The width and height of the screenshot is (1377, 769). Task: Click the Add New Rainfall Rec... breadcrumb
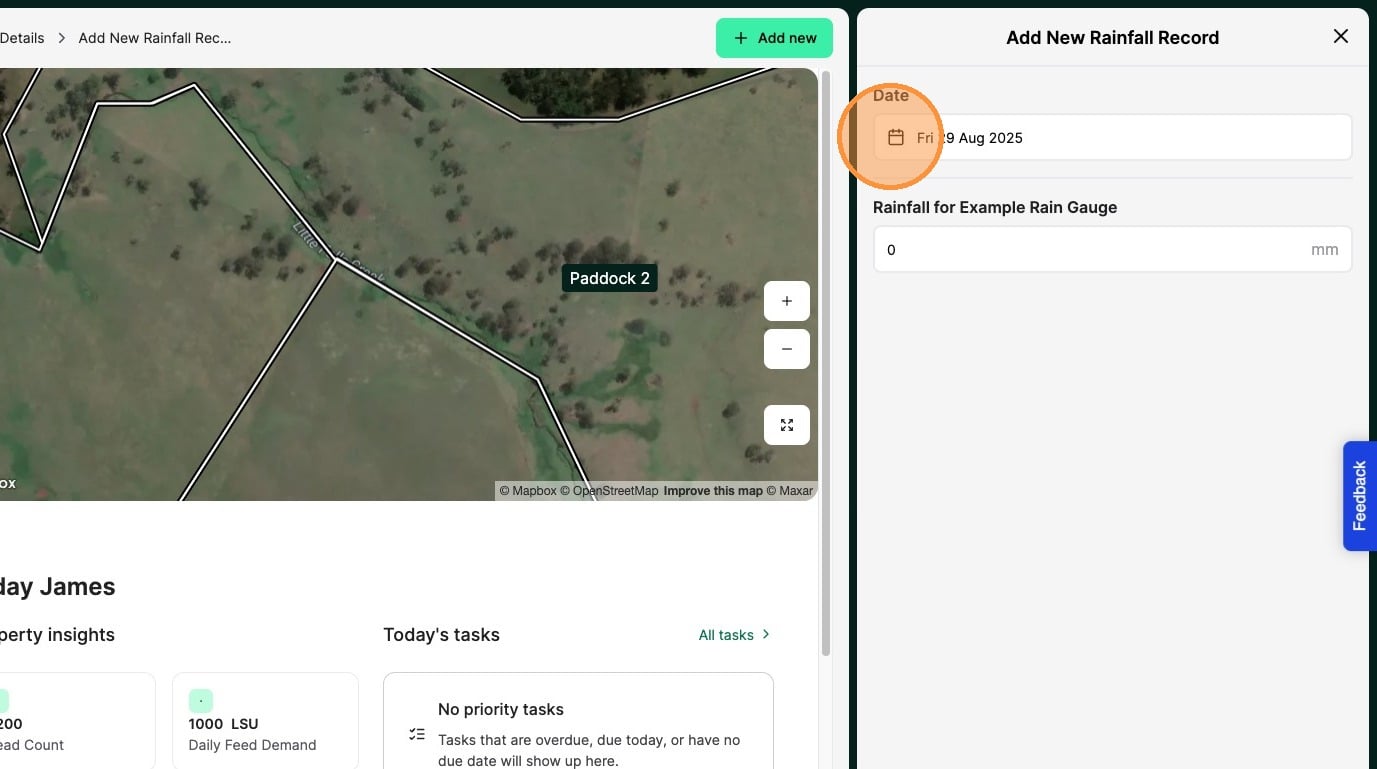(155, 38)
